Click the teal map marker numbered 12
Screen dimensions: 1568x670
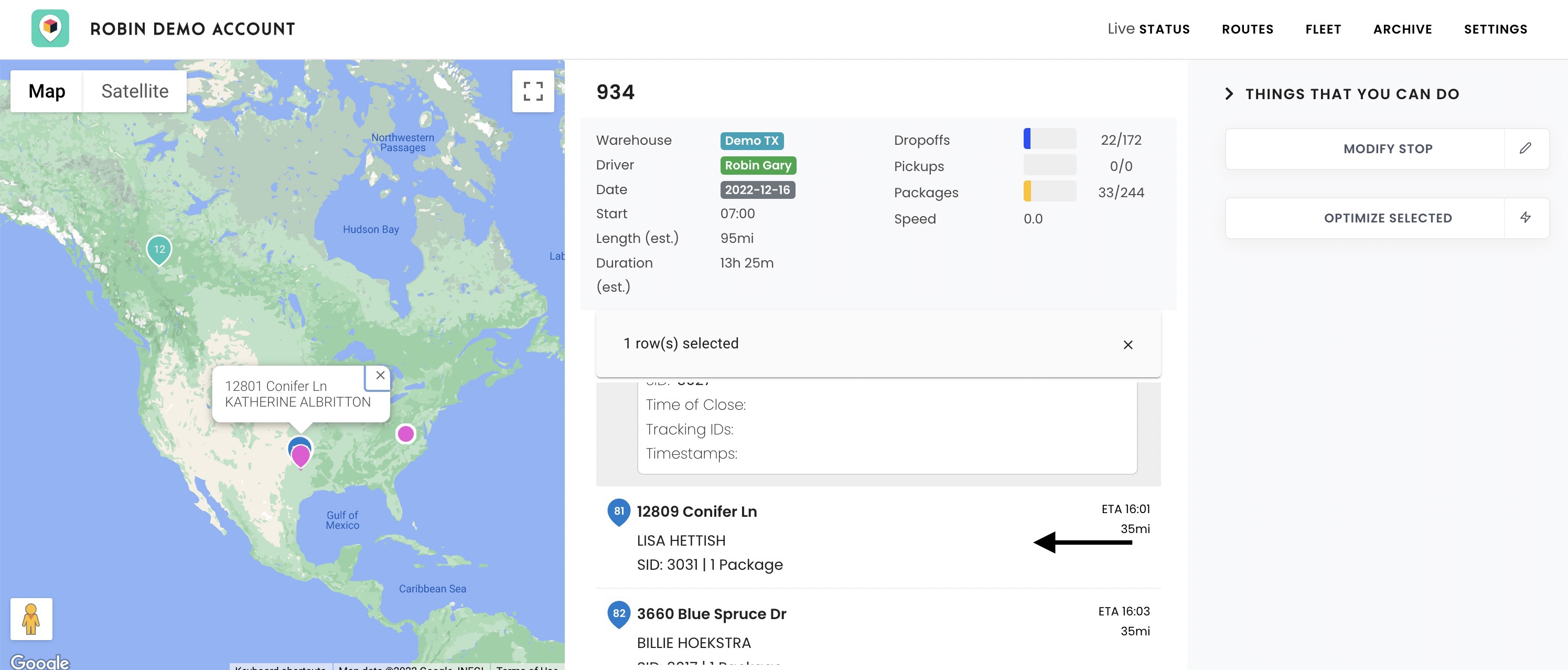pyautogui.click(x=159, y=250)
